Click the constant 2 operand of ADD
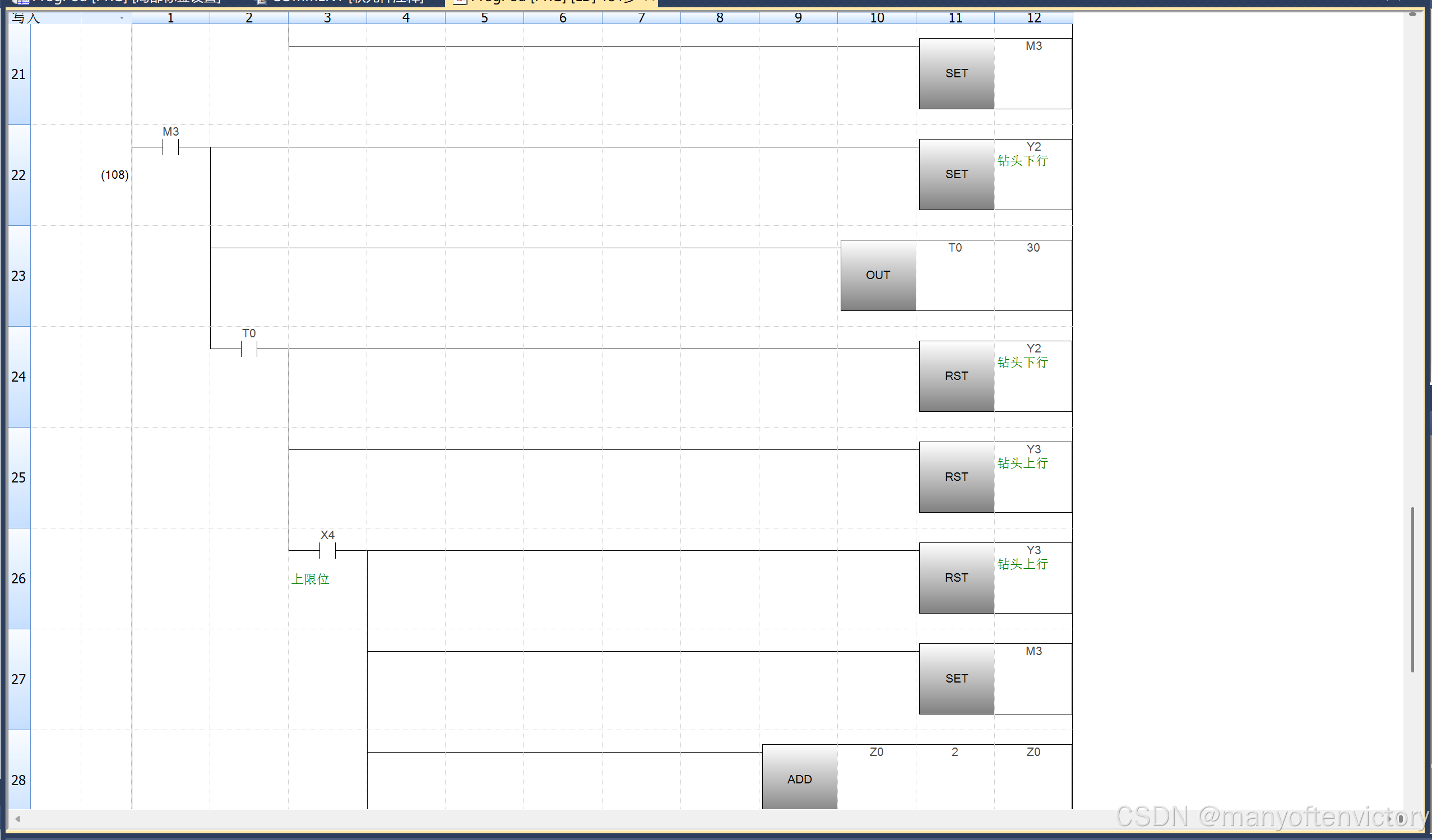 click(x=954, y=752)
